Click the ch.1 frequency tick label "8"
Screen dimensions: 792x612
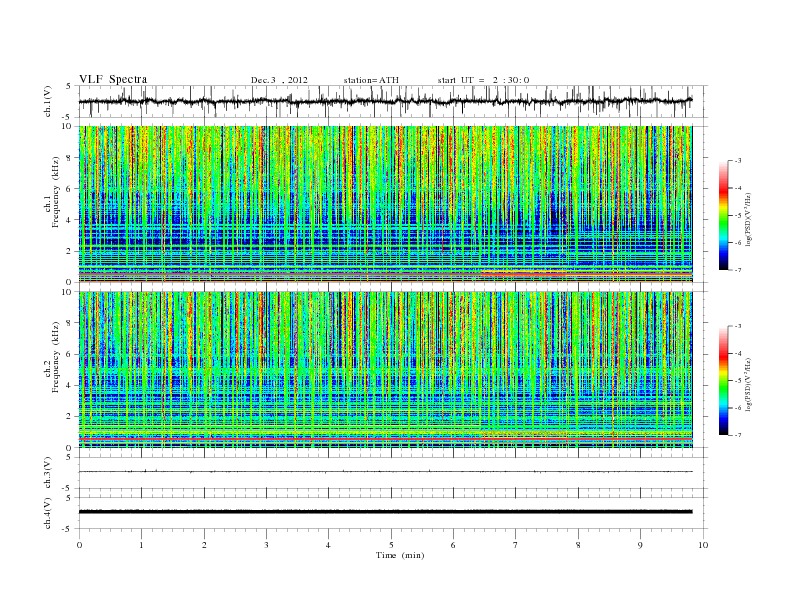pos(70,158)
